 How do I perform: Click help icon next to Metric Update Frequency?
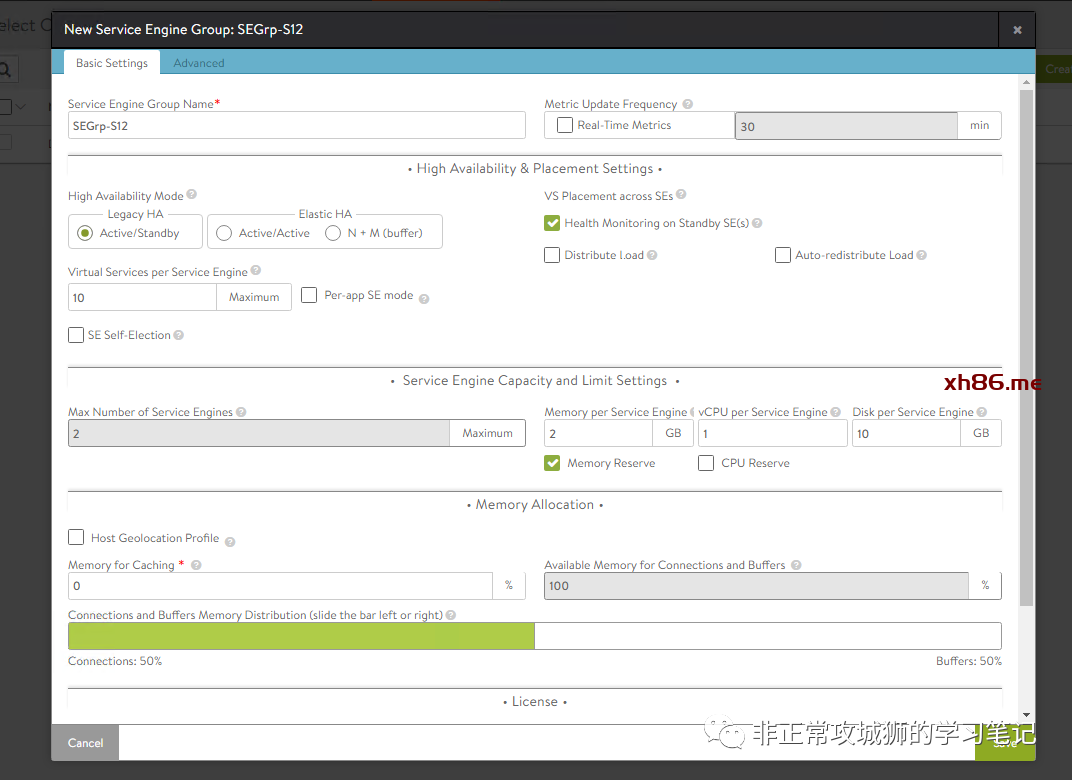click(x=688, y=104)
